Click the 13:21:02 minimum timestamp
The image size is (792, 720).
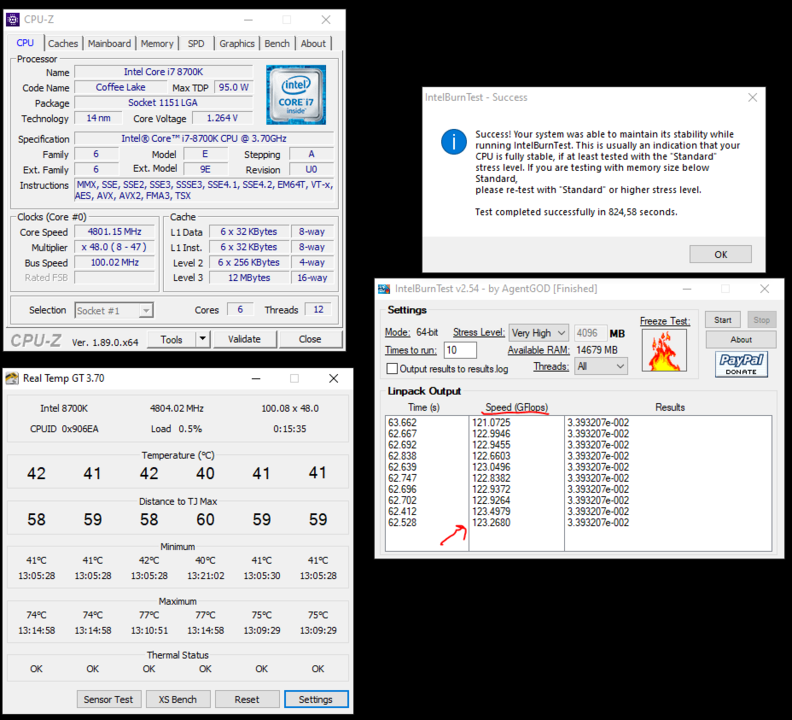(x=206, y=575)
